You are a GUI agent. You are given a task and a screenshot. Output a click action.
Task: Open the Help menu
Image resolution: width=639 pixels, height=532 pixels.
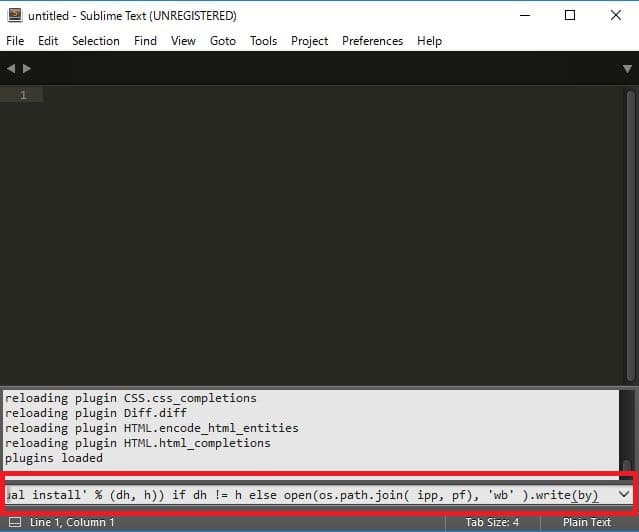(x=430, y=41)
